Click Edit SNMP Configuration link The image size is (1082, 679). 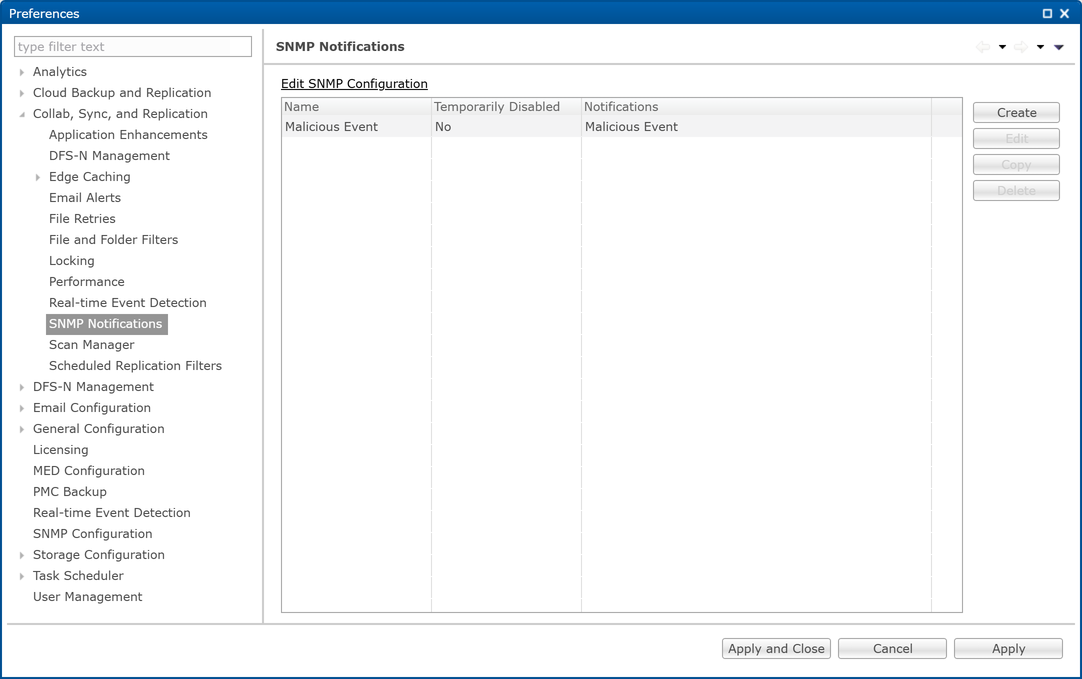pyautogui.click(x=354, y=83)
